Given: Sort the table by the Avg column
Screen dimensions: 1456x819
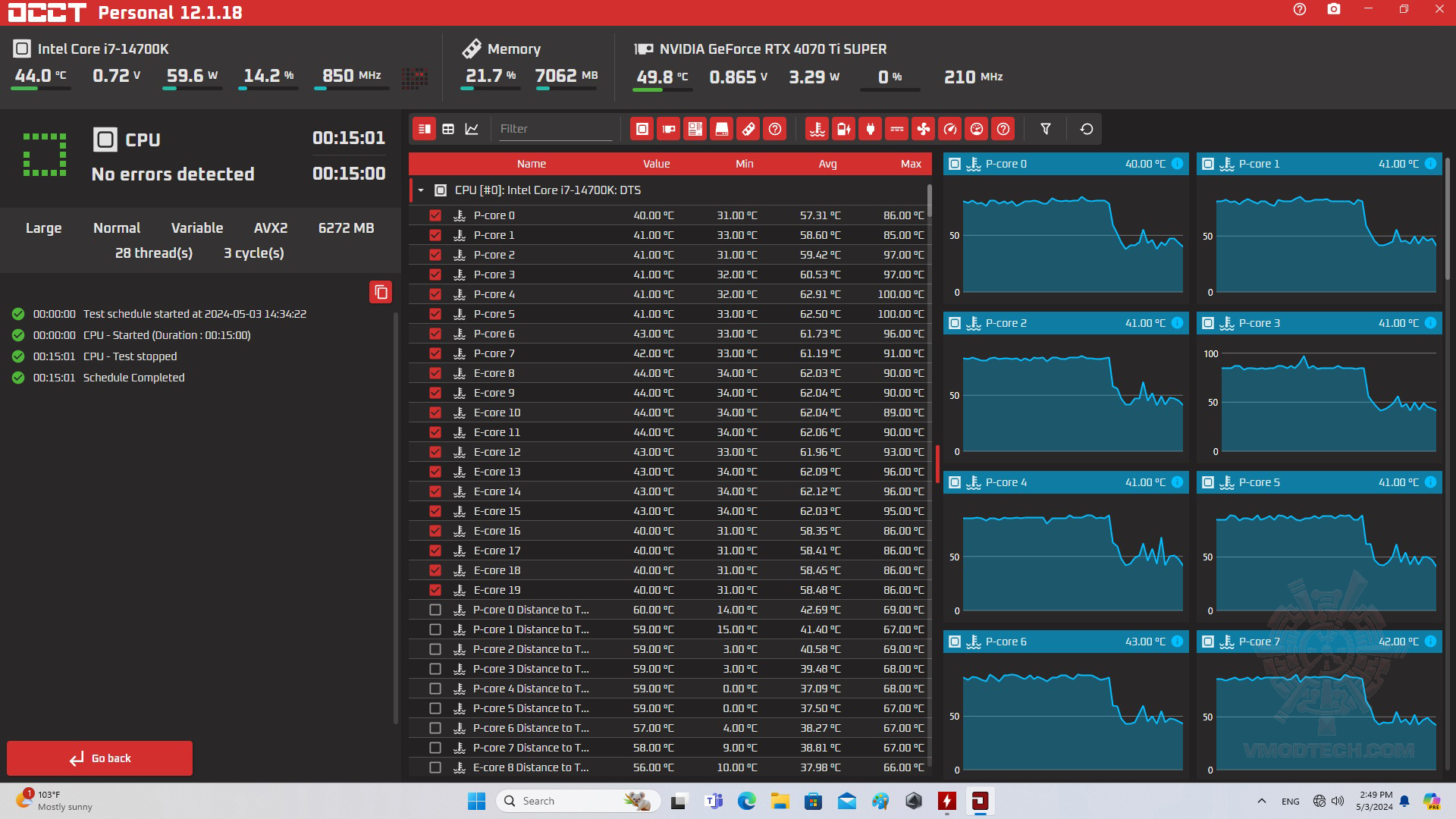Looking at the screenshot, I should coord(827,164).
